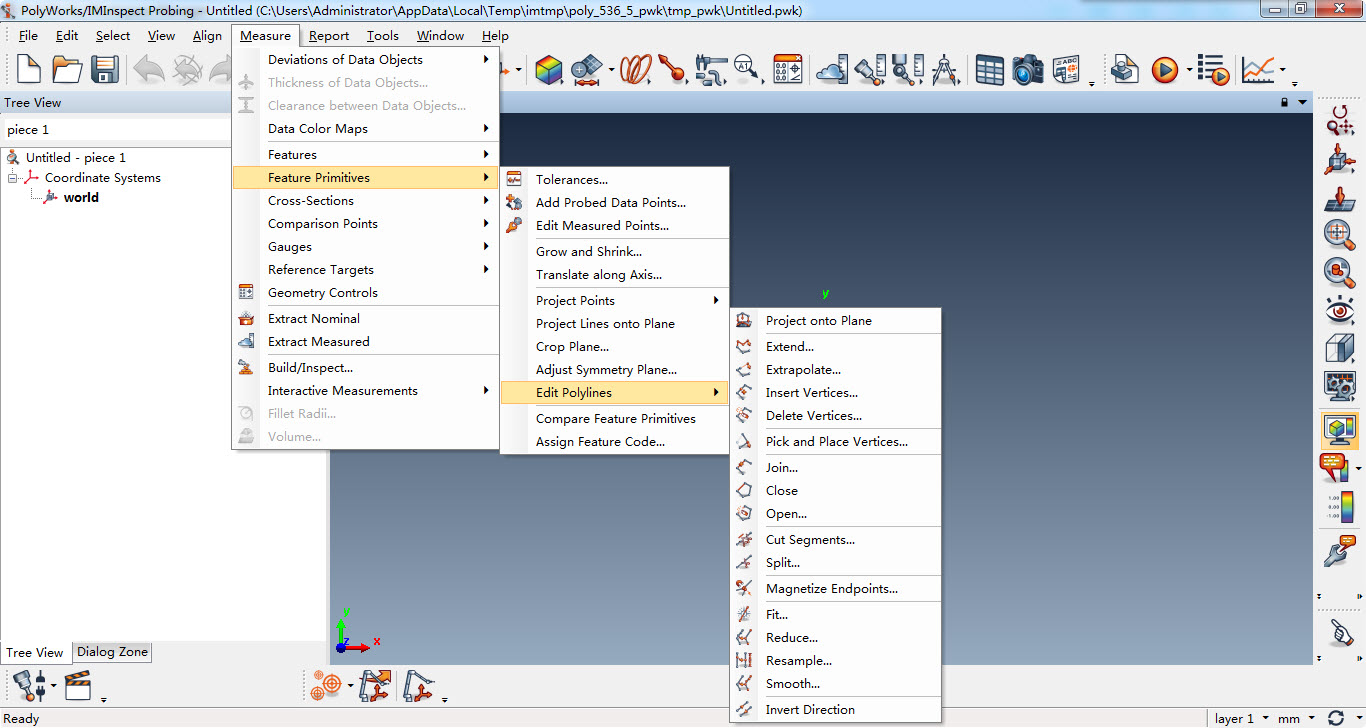Open Cross-Sections submenu

tap(365, 201)
